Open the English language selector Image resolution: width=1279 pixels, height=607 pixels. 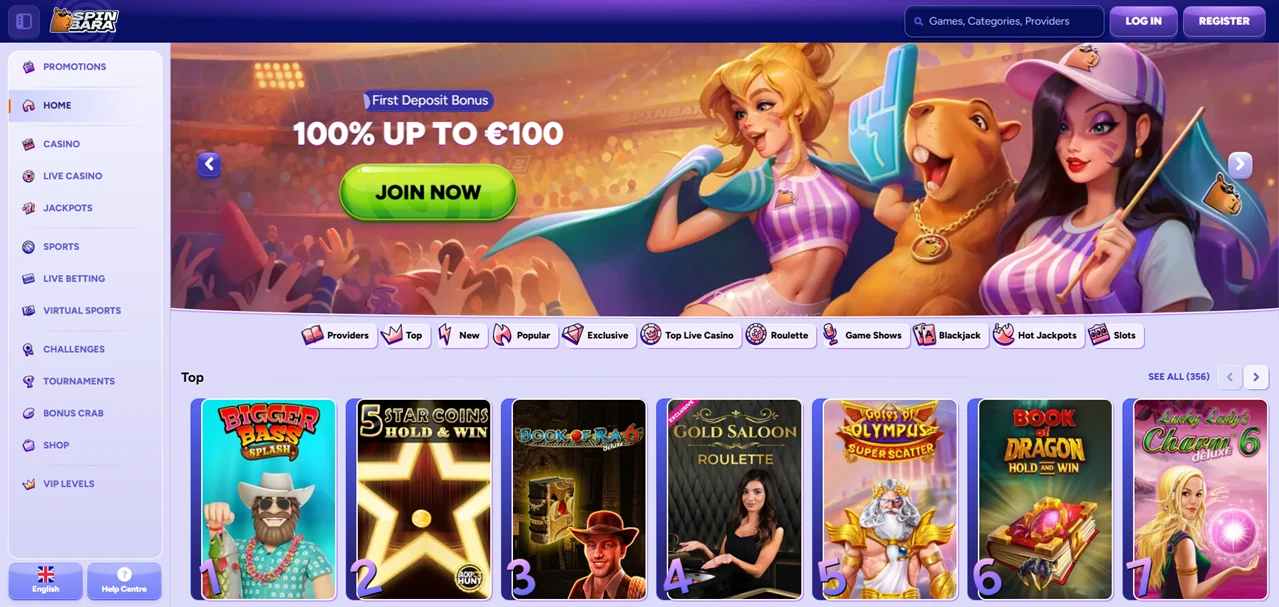[46, 581]
